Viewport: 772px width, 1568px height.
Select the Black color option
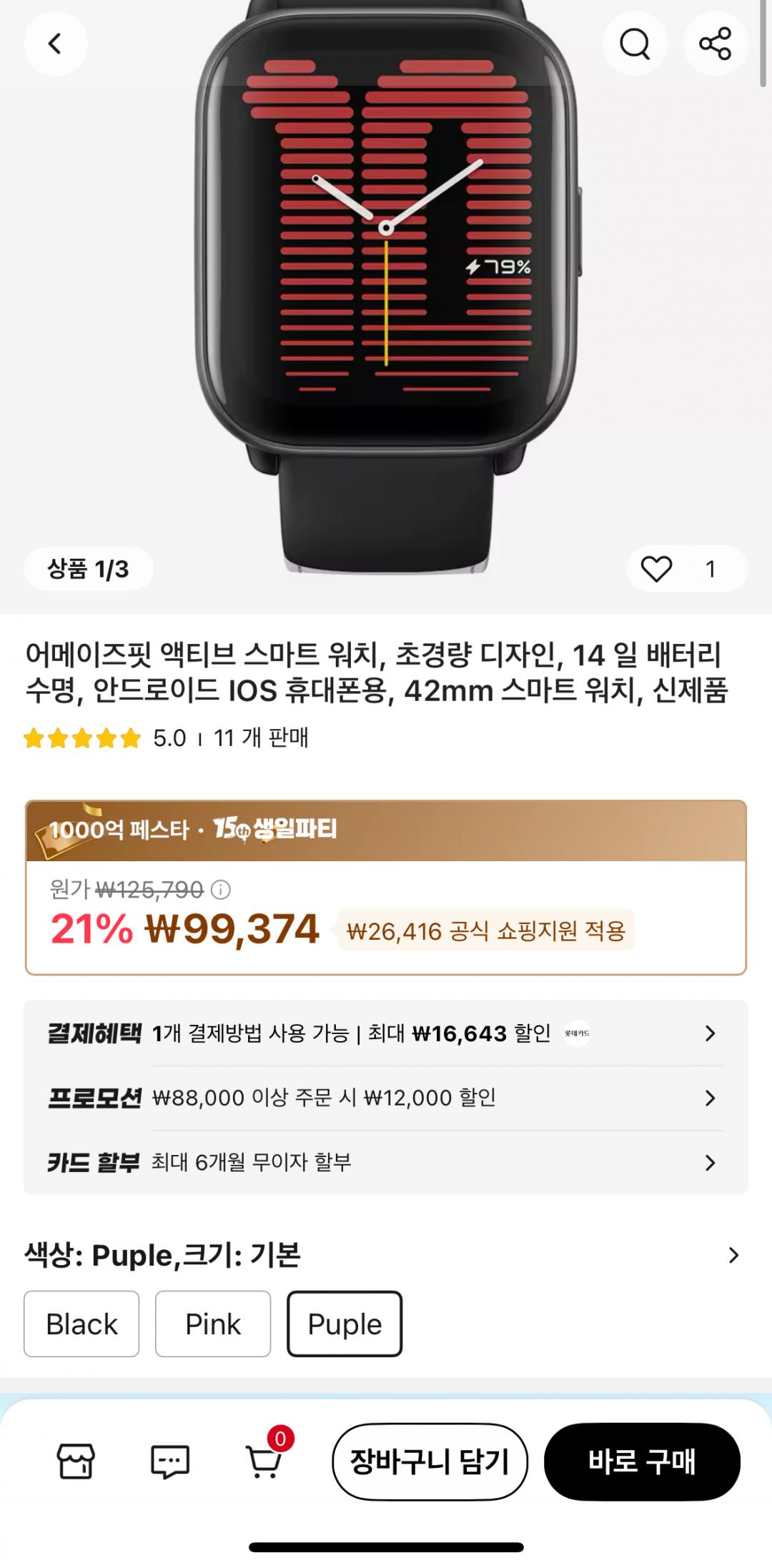point(81,1324)
